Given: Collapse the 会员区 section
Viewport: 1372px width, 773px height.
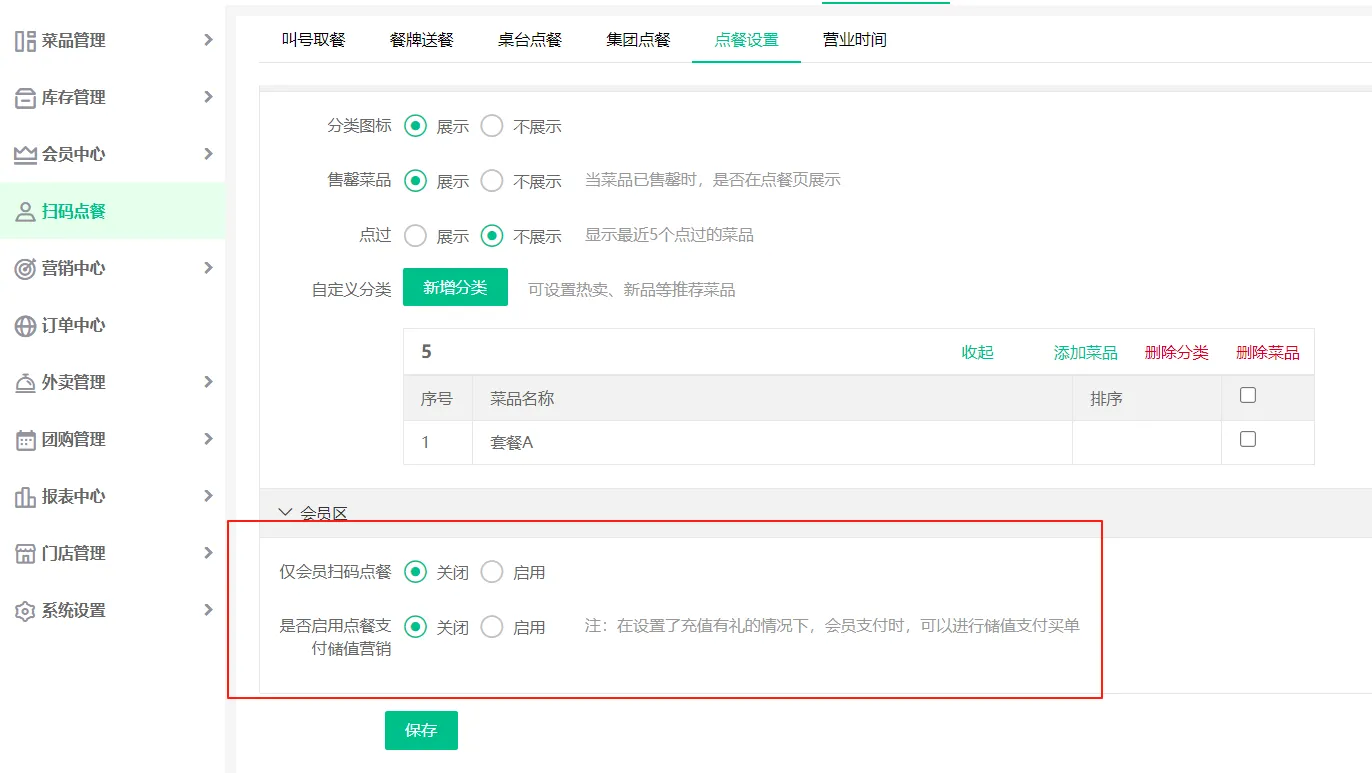Looking at the screenshot, I should pos(285,513).
